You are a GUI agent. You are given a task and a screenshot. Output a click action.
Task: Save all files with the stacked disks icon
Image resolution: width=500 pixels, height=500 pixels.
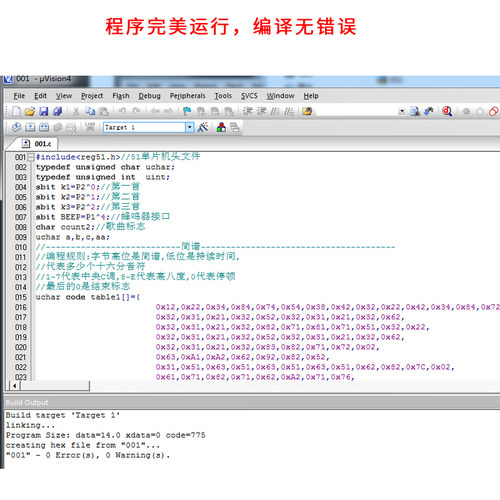(58, 111)
